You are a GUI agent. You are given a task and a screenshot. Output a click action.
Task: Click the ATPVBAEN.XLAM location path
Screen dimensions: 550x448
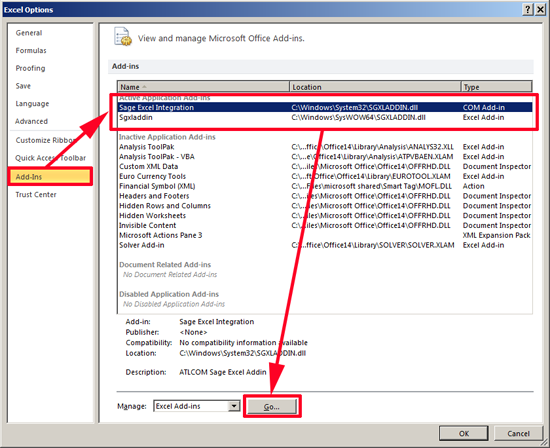(x=373, y=157)
